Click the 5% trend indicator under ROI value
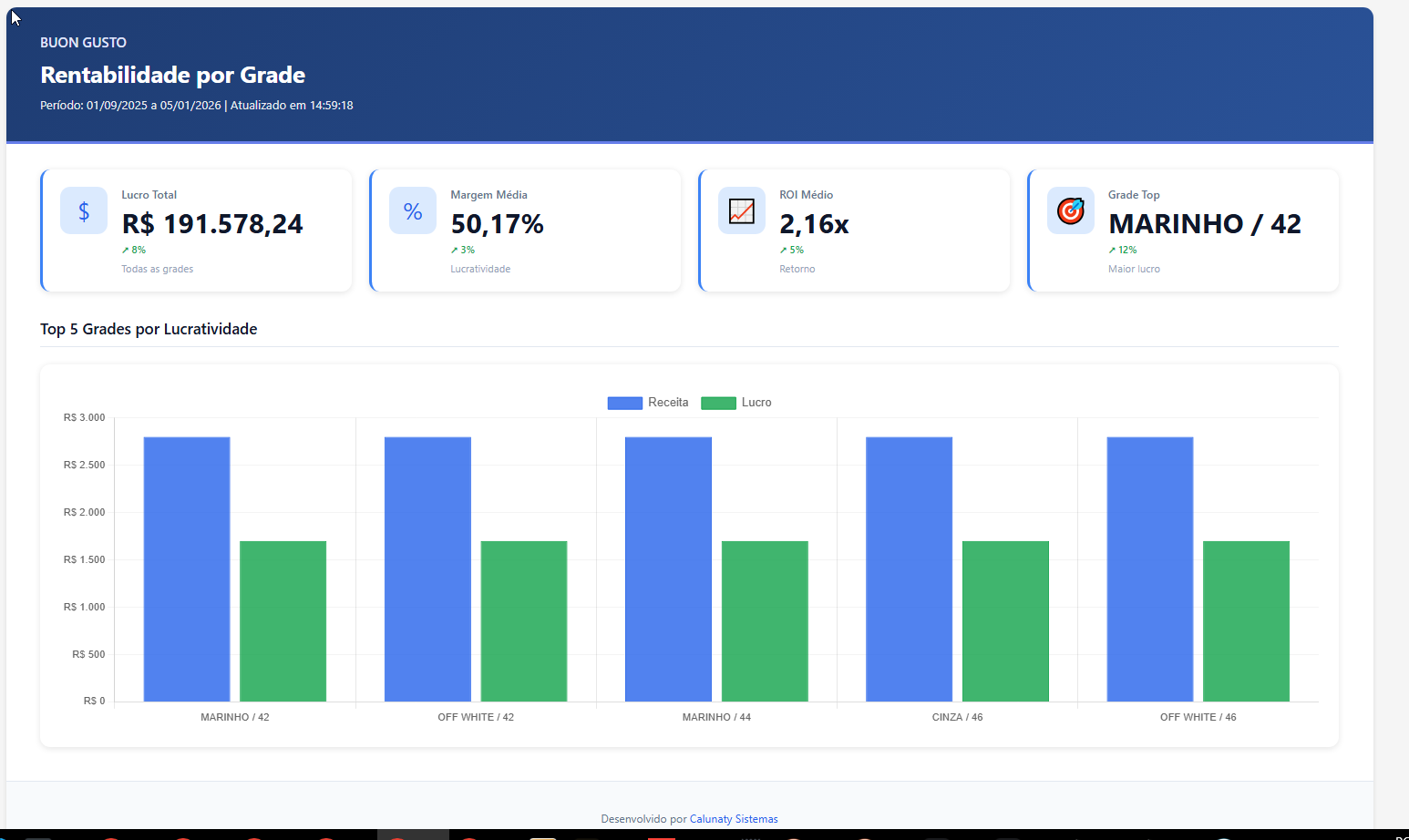Screen dimensions: 1409x840 [792, 250]
